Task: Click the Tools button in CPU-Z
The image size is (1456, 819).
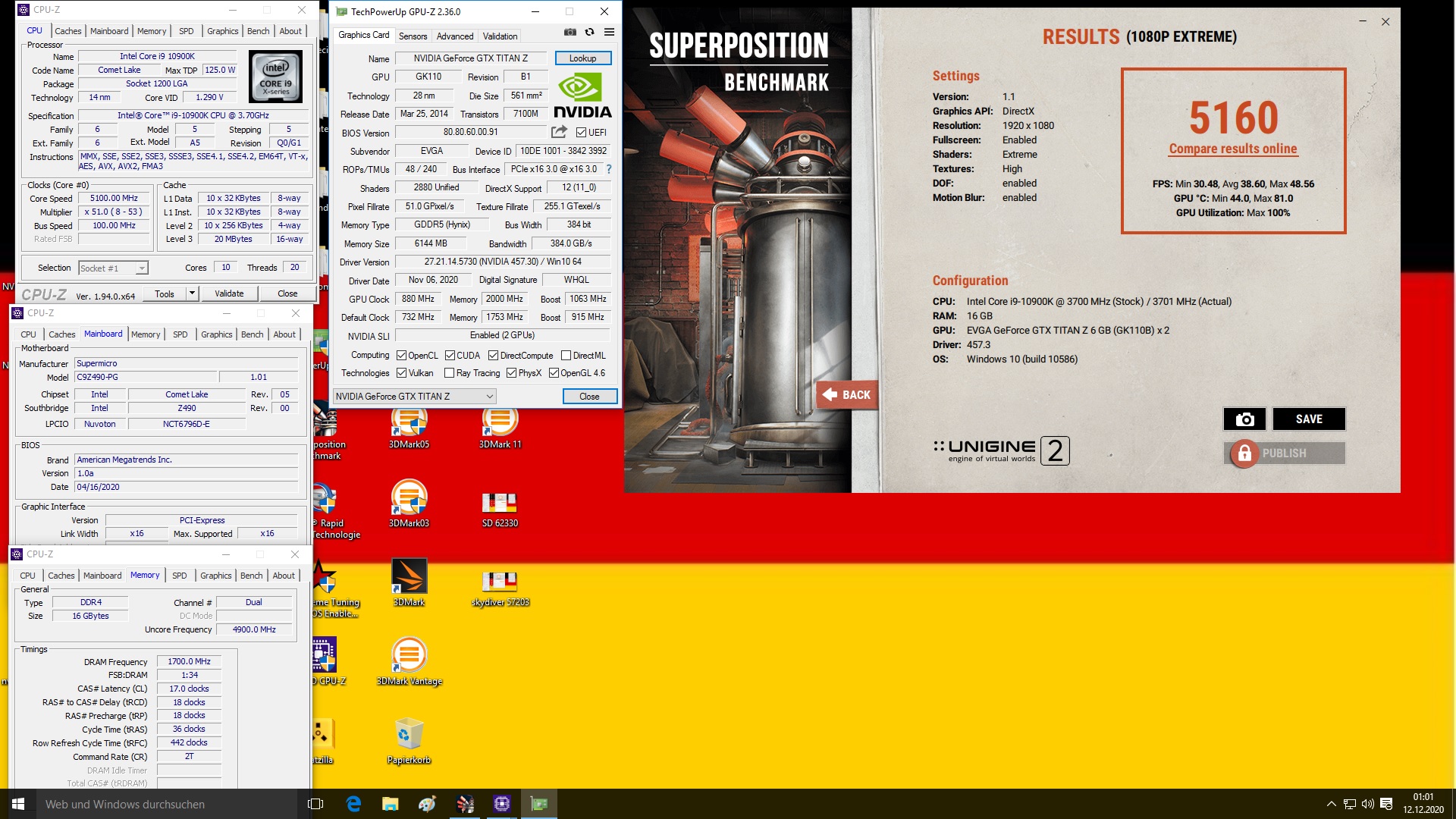Action: (165, 294)
